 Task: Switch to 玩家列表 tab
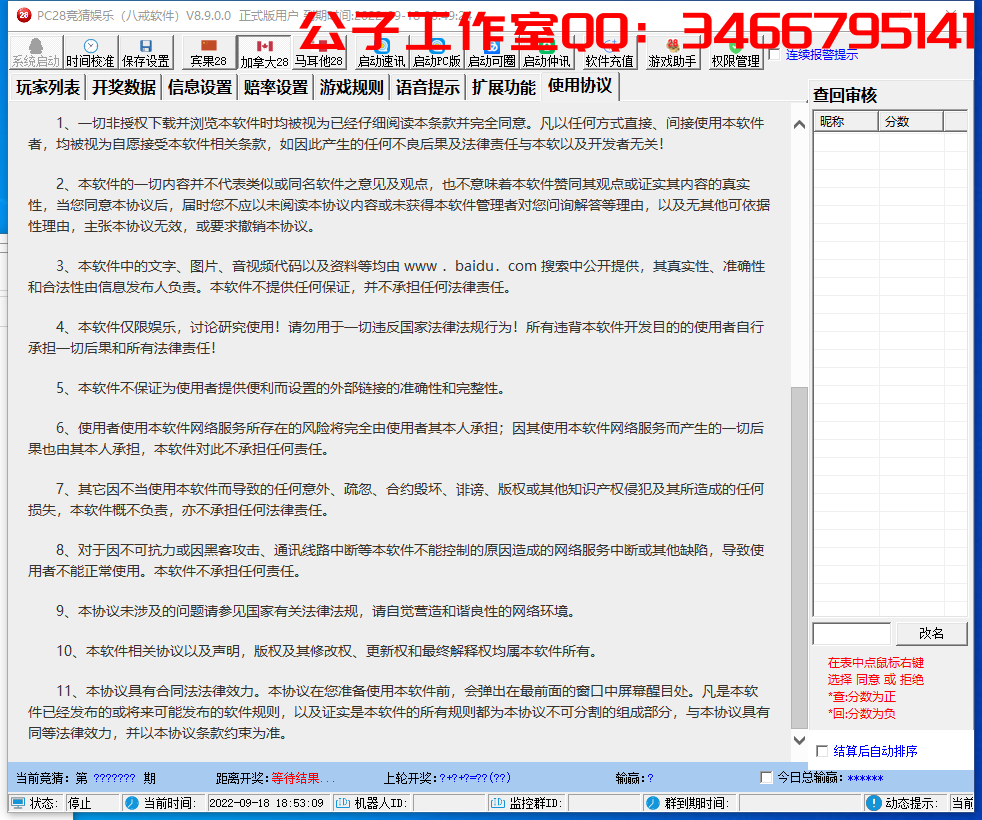pos(48,87)
